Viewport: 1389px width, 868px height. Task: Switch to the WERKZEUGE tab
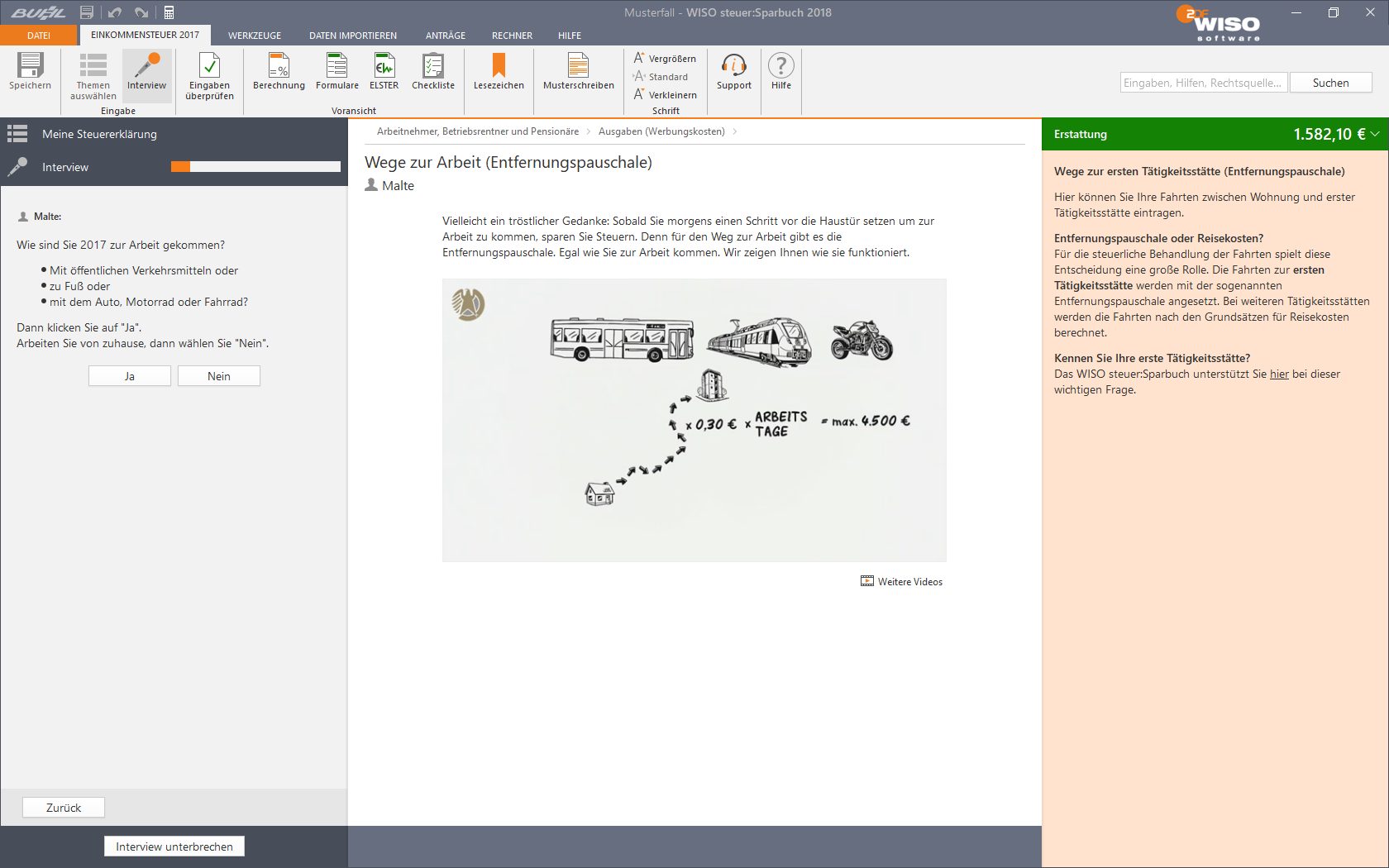[255, 36]
